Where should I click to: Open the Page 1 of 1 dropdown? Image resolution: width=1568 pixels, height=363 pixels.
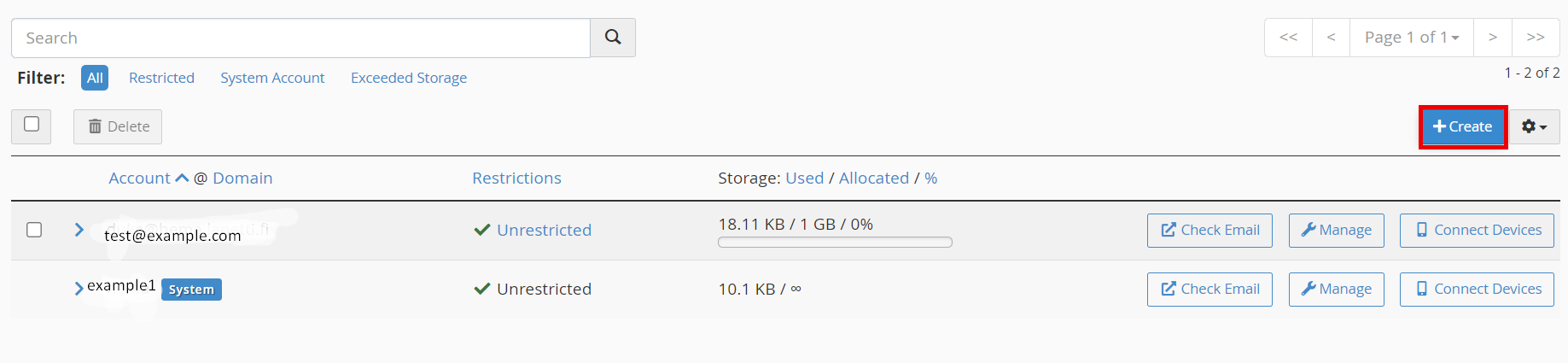click(x=1412, y=38)
